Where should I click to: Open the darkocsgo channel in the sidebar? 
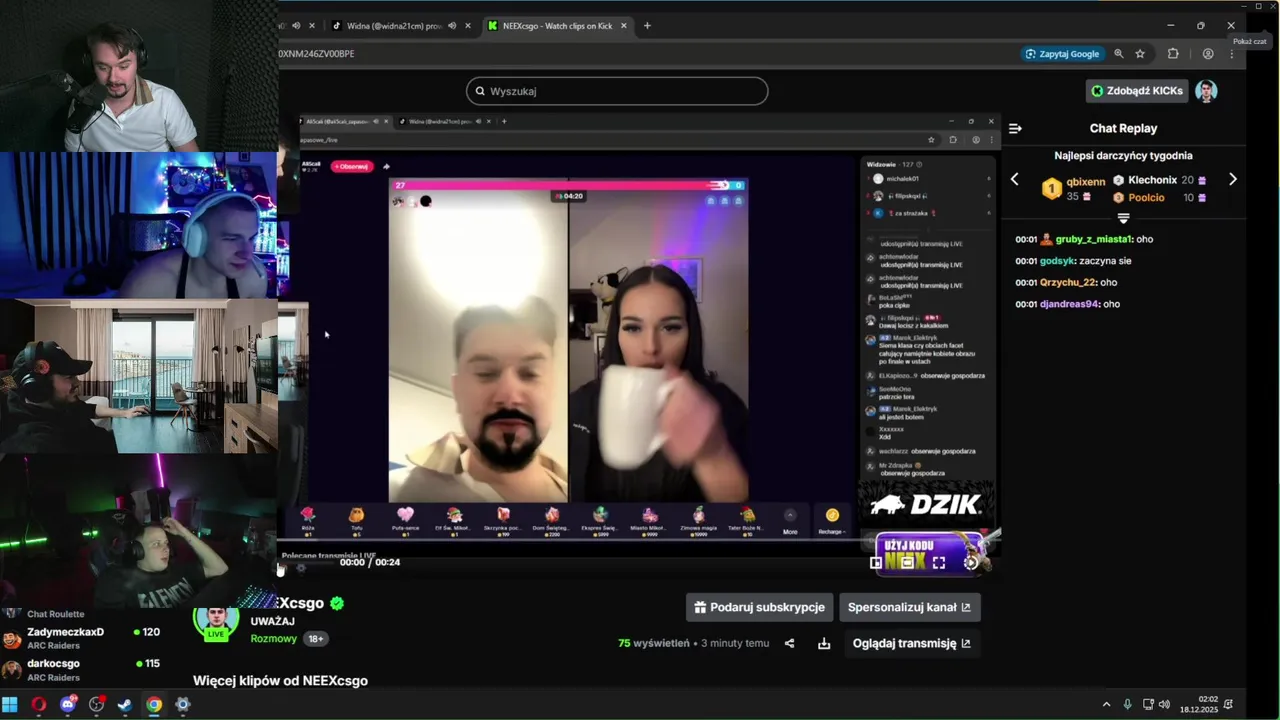click(81, 669)
